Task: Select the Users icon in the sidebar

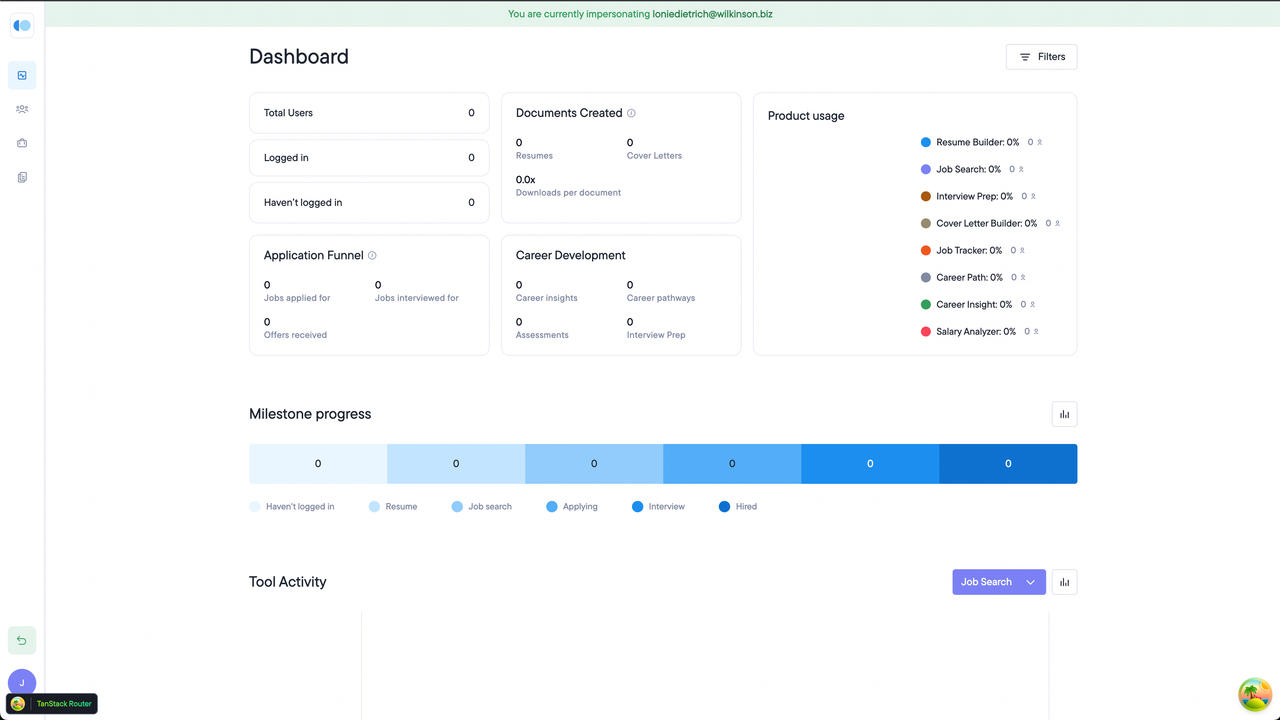Action: tap(22, 109)
